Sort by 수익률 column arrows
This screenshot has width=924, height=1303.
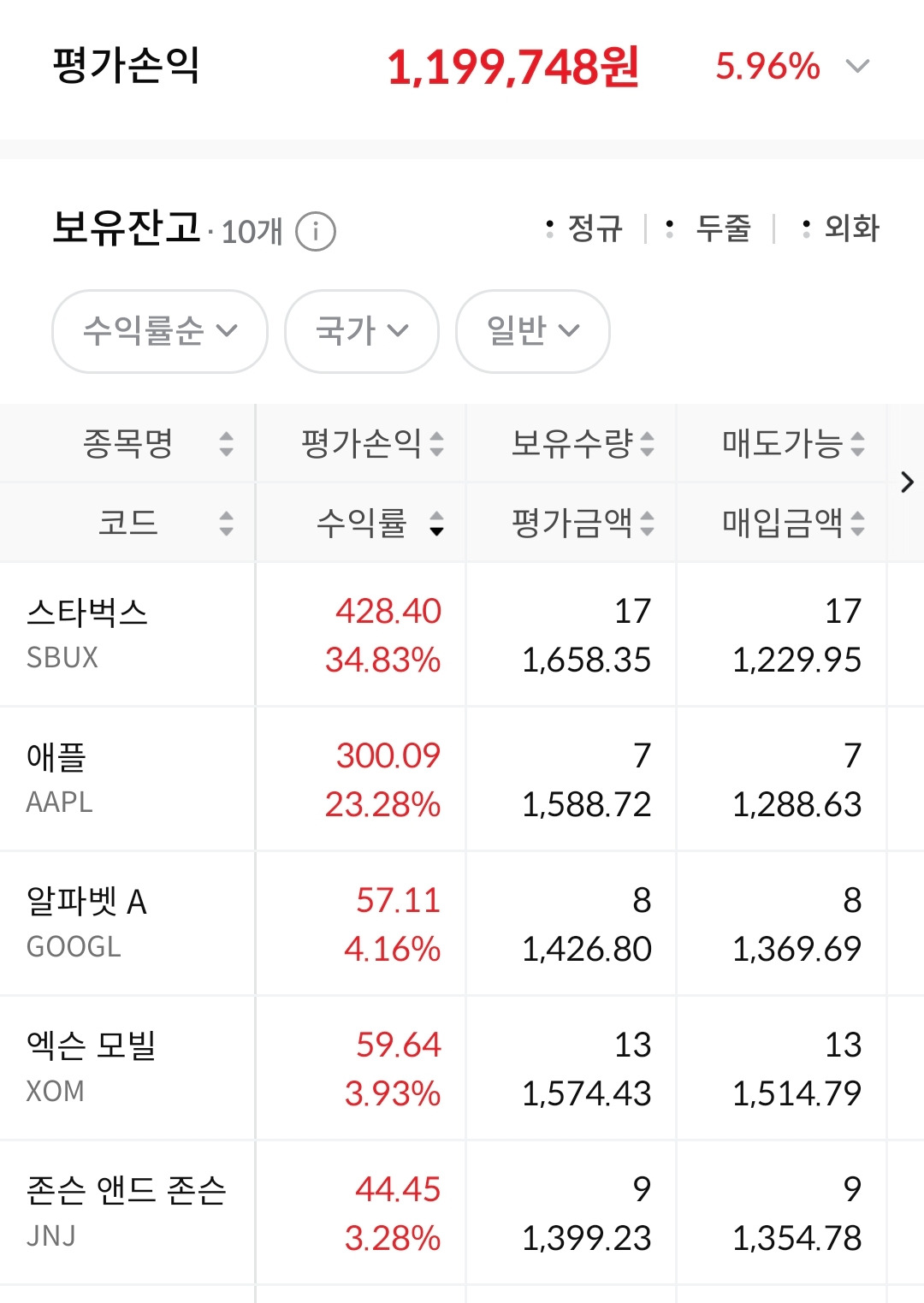(x=436, y=523)
